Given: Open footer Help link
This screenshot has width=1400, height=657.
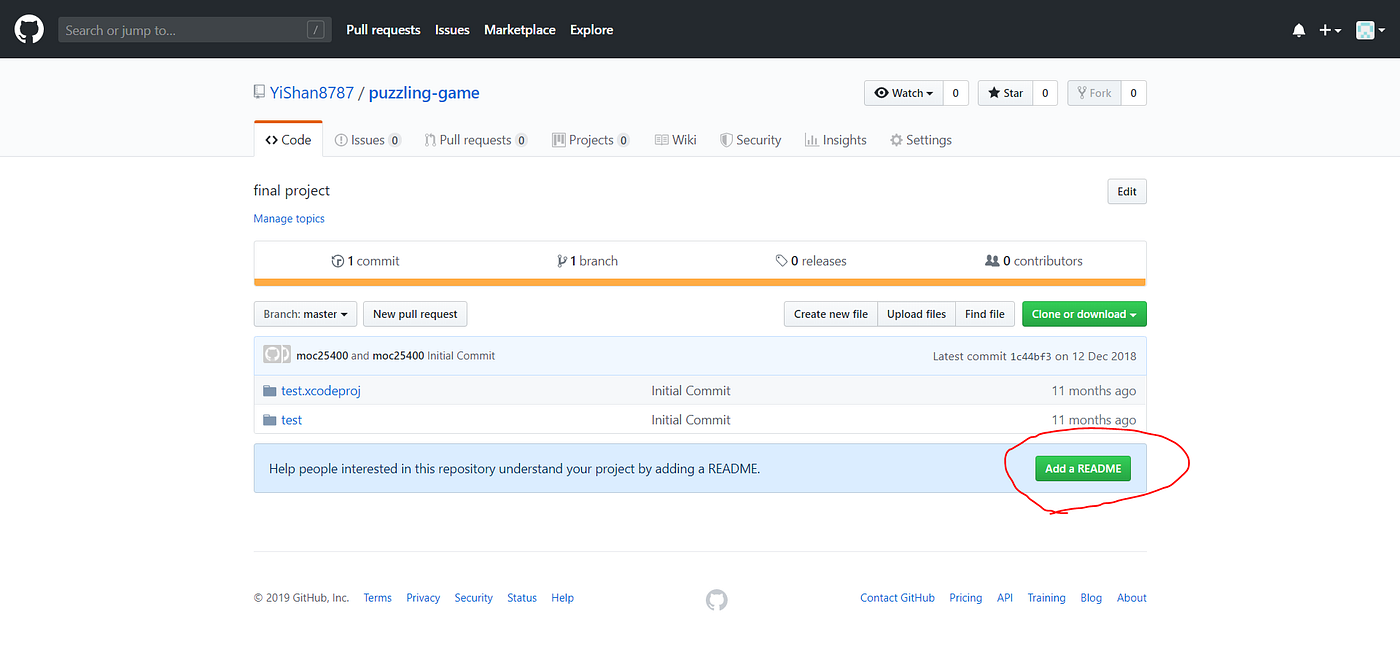Looking at the screenshot, I should coord(563,598).
